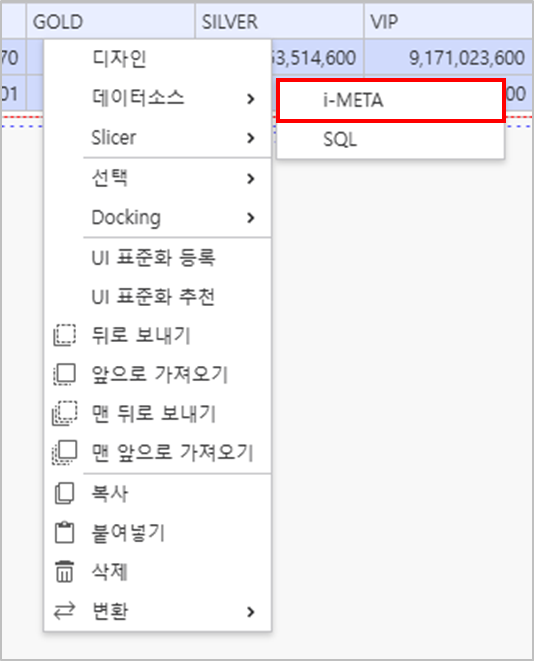The width and height of the screenshot is (534, 661).
Task: Click the trash can delete icon (삭제)
Action: pyautogui.click(x=64, y=572)
